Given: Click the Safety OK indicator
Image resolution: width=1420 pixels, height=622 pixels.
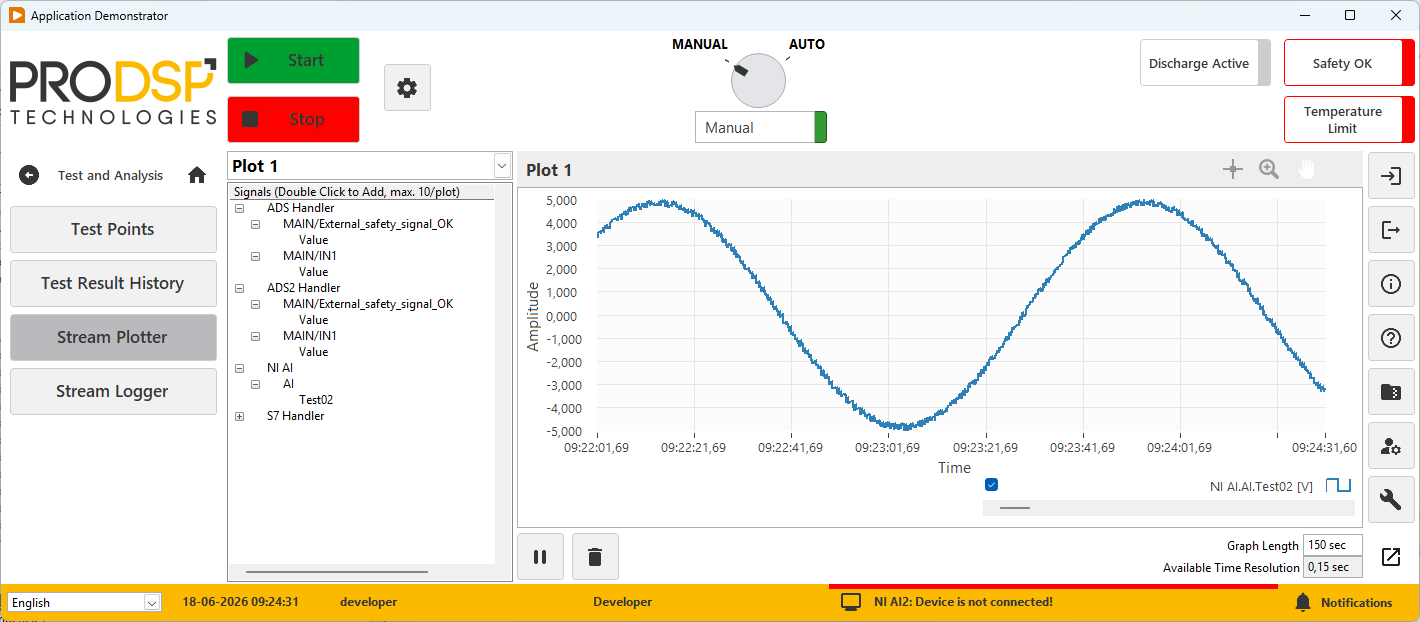Looking at the screenshot, I should [x=1349, y=63].
